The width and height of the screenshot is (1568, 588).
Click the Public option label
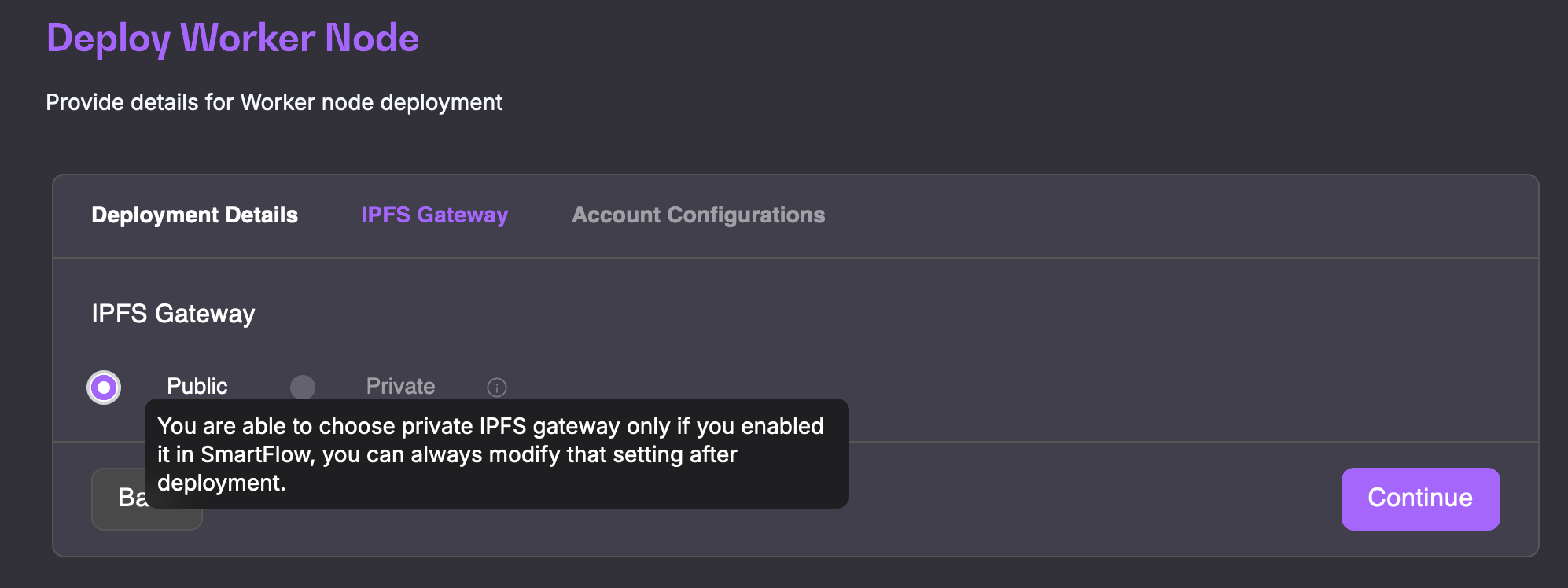coord(197,387)
